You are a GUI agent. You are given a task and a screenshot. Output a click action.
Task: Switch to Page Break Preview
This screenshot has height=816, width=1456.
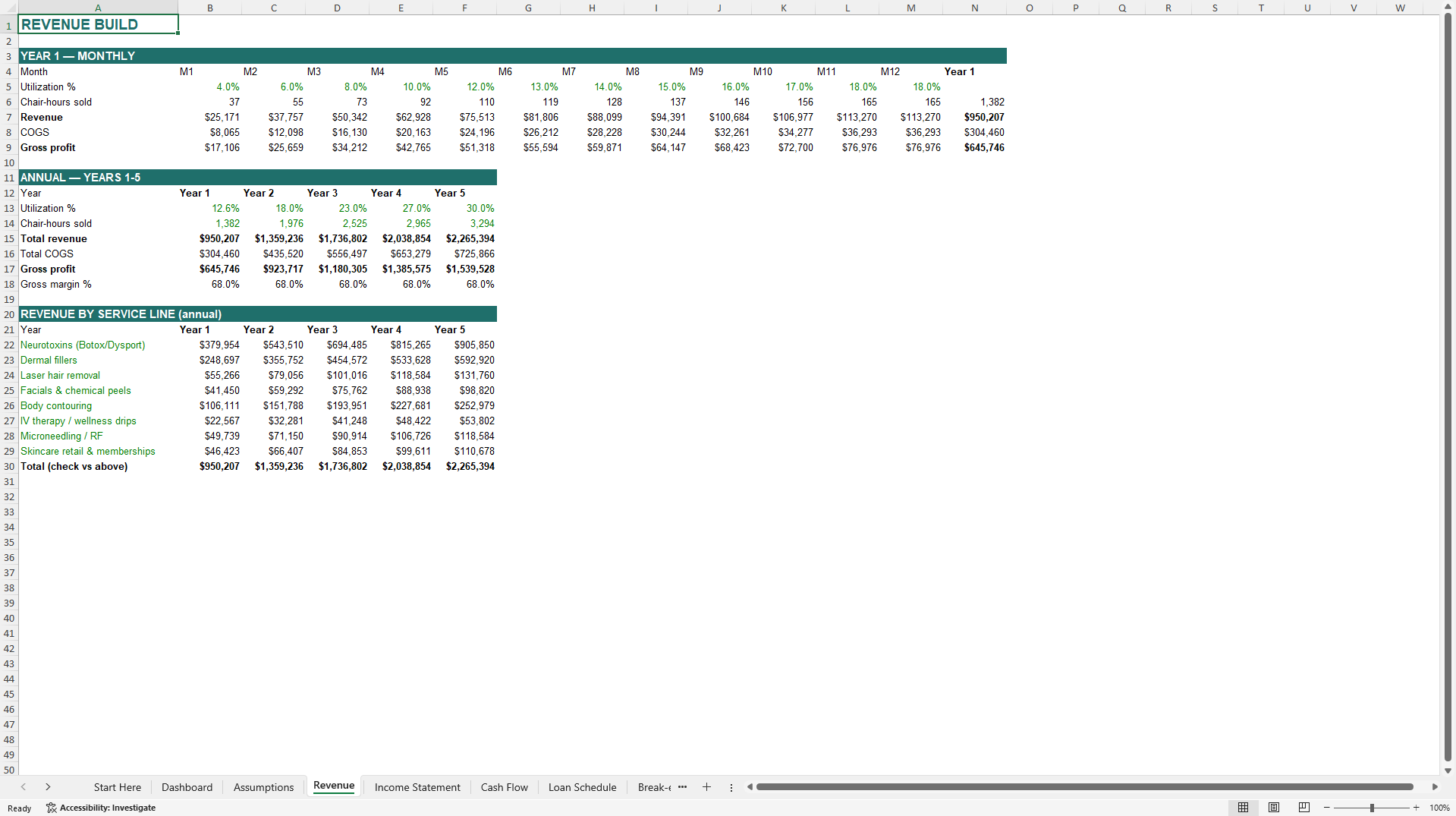(1304, 808)
